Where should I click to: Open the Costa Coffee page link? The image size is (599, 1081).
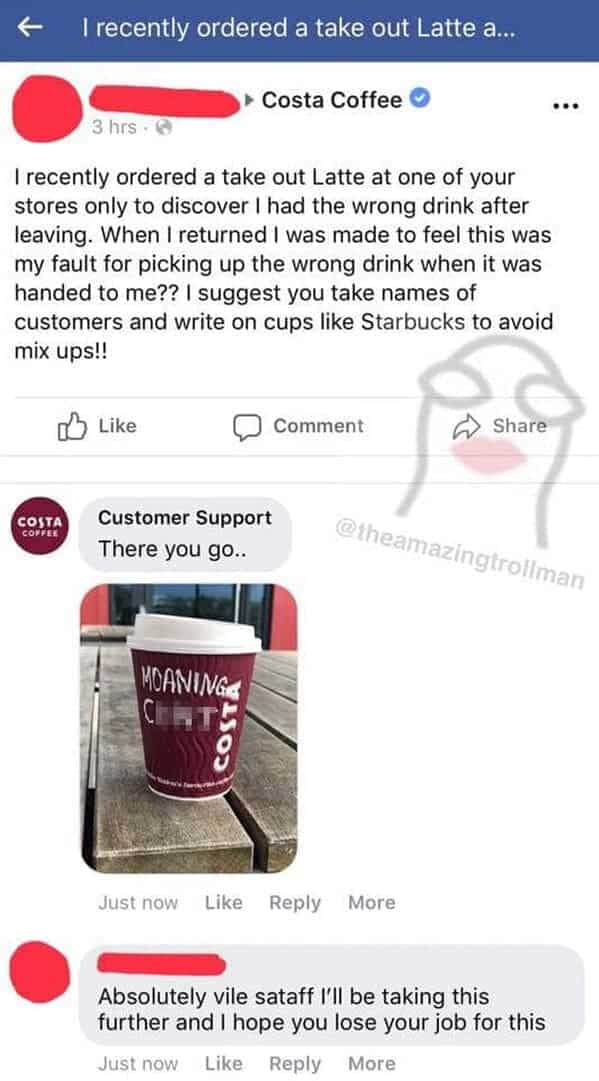(332, 100)
